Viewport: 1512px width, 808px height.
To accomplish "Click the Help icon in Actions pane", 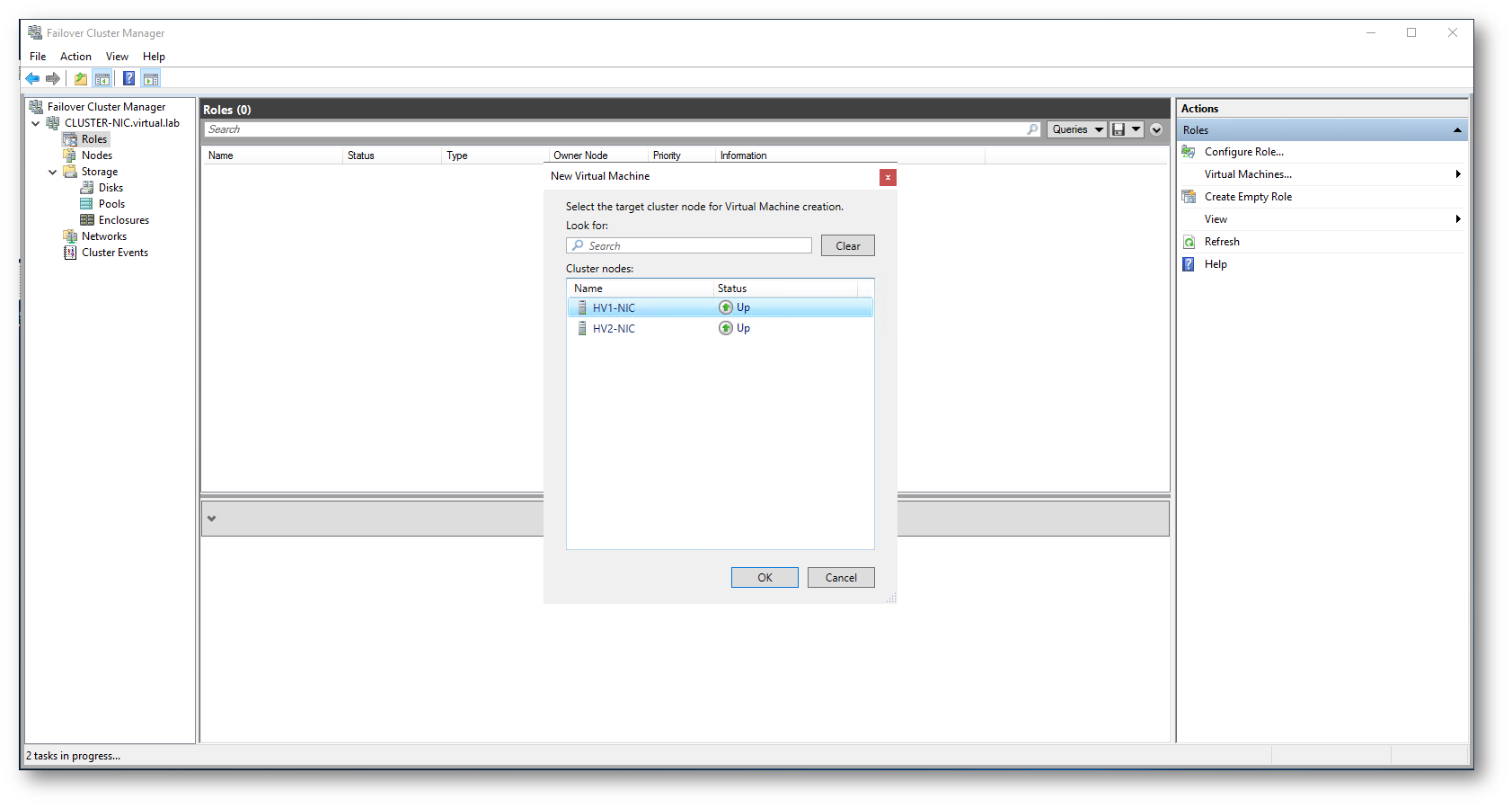I will pyautogui.click(x=1189, y=264).
